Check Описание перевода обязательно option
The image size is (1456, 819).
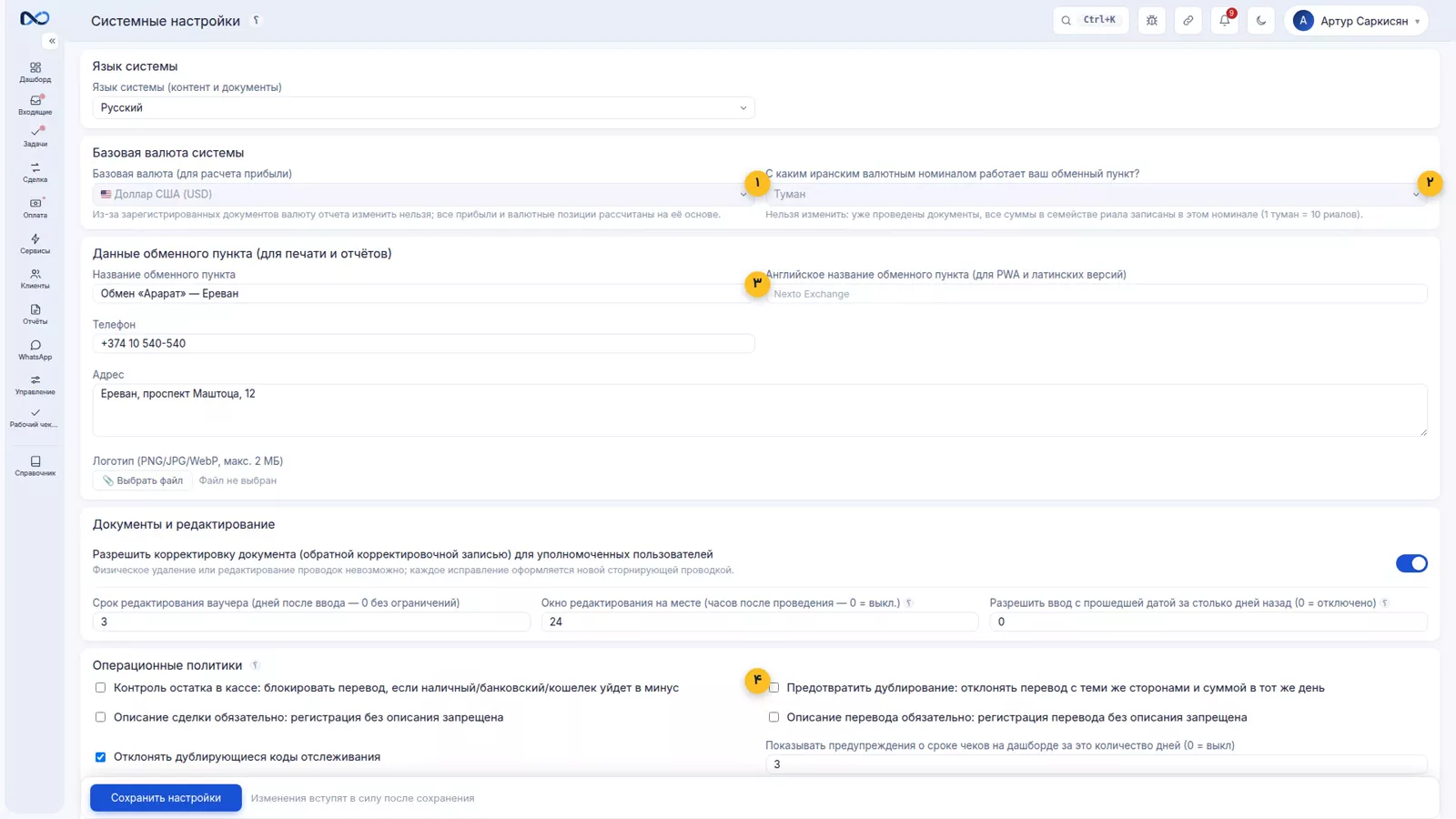(773, 717)
